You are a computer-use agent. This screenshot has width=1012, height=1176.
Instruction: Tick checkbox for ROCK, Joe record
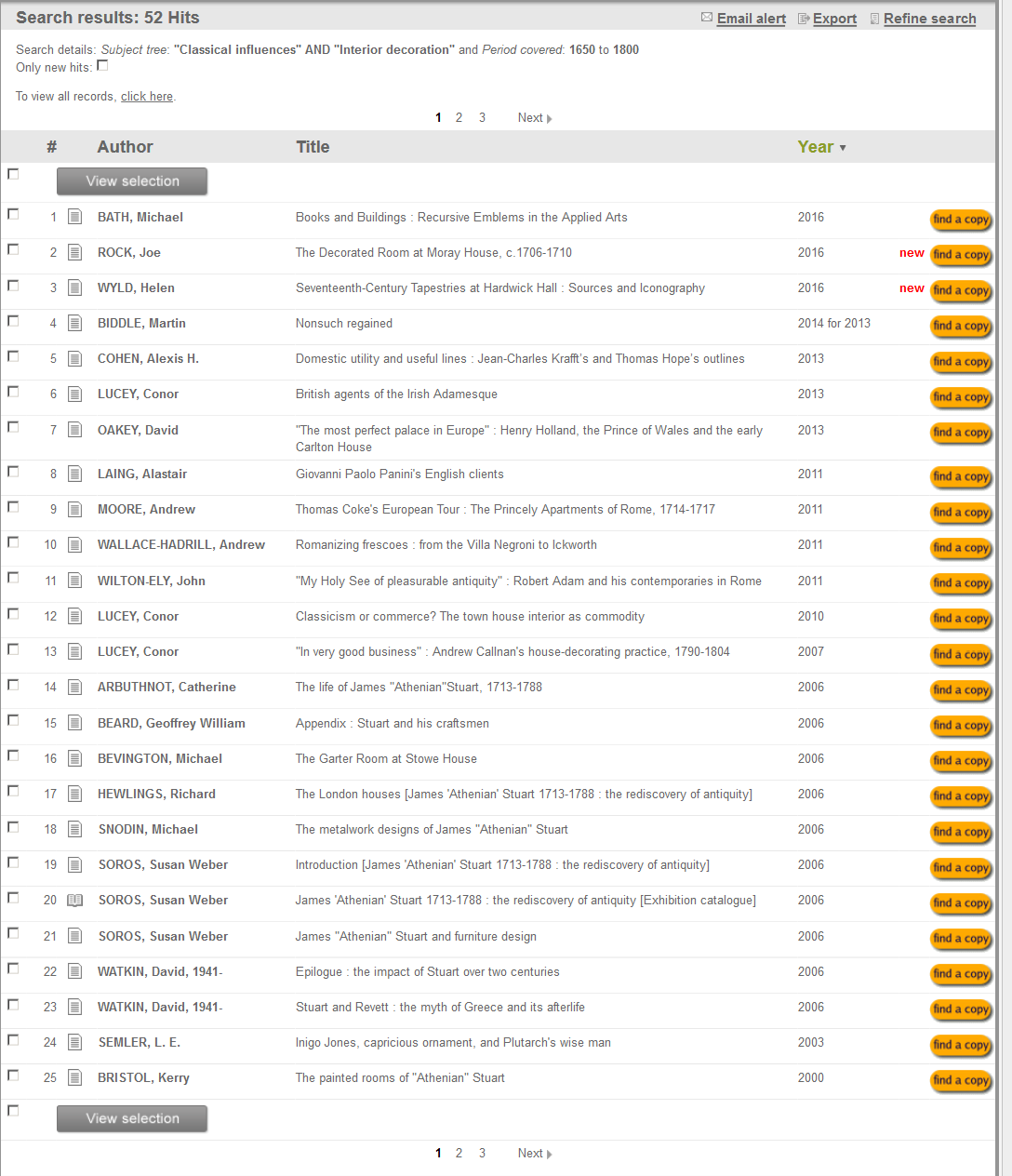tap(13, 249)
